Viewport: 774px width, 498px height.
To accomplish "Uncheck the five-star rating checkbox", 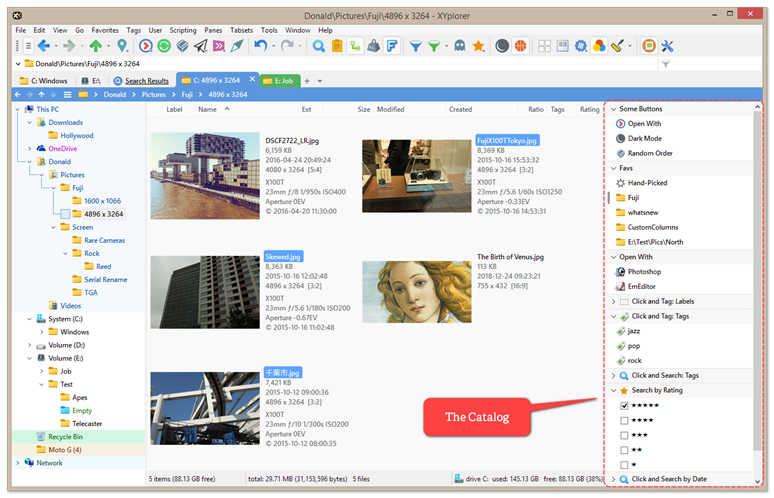I will tap(625, 406).
